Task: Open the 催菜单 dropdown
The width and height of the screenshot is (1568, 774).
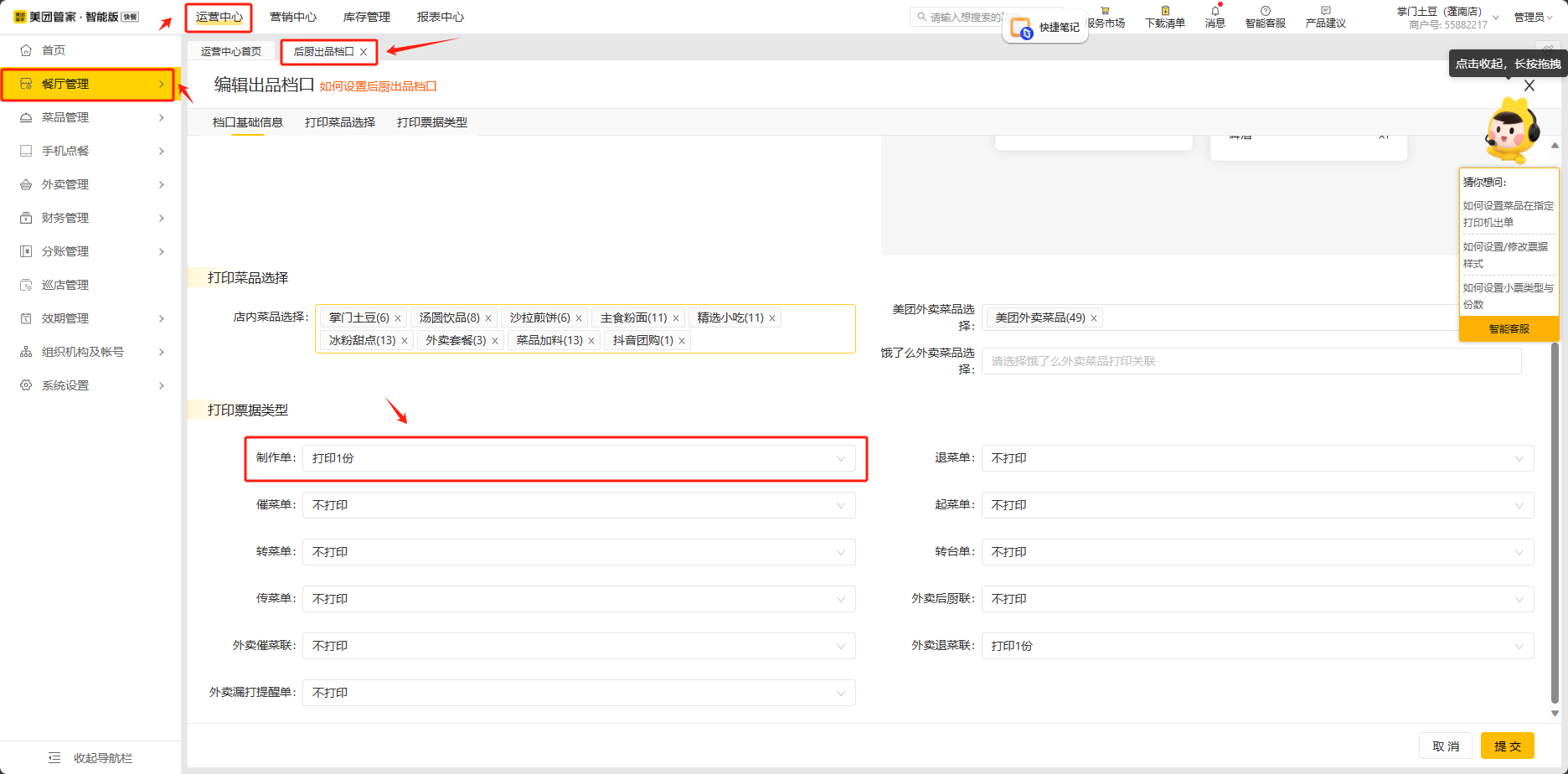Action: pyautogui.click(x=579, y=505)
